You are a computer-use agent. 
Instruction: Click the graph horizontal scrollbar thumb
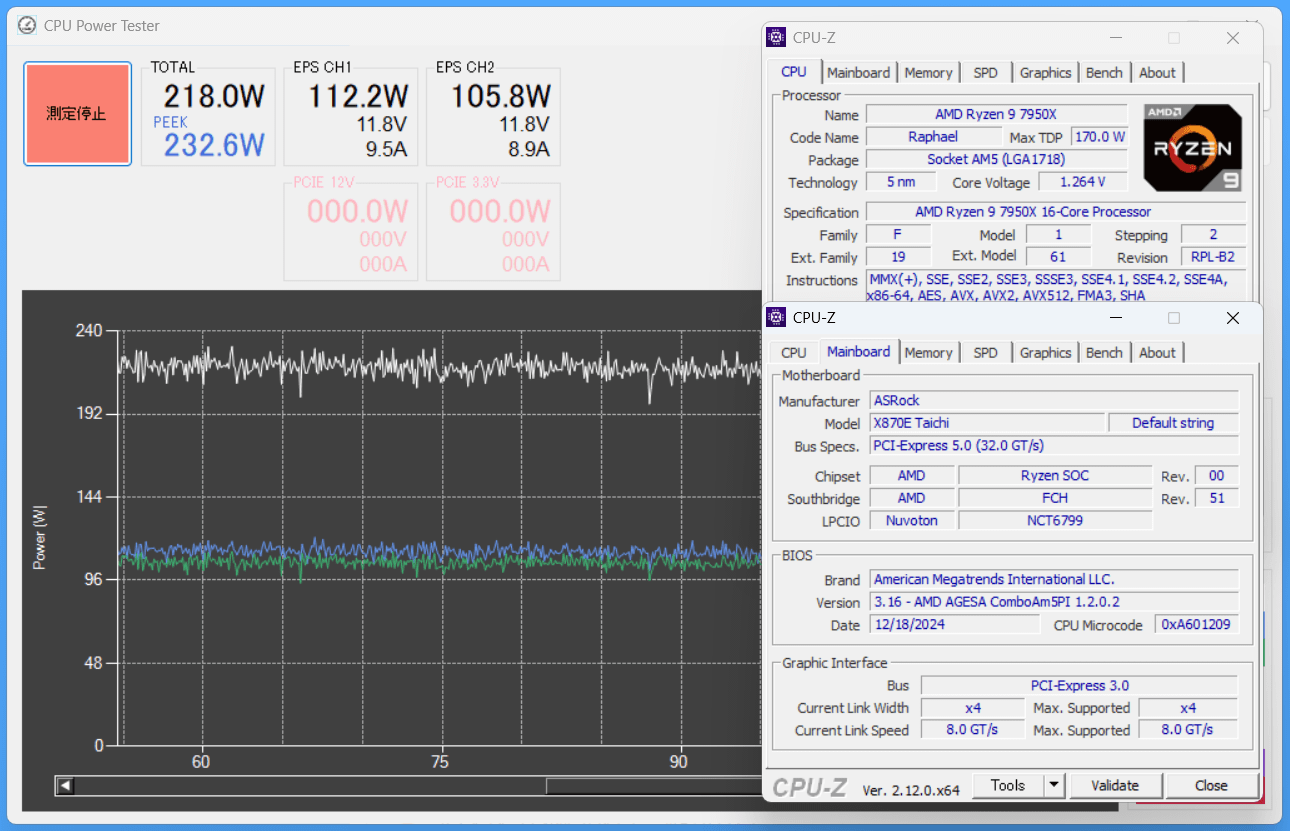(654, 786)
